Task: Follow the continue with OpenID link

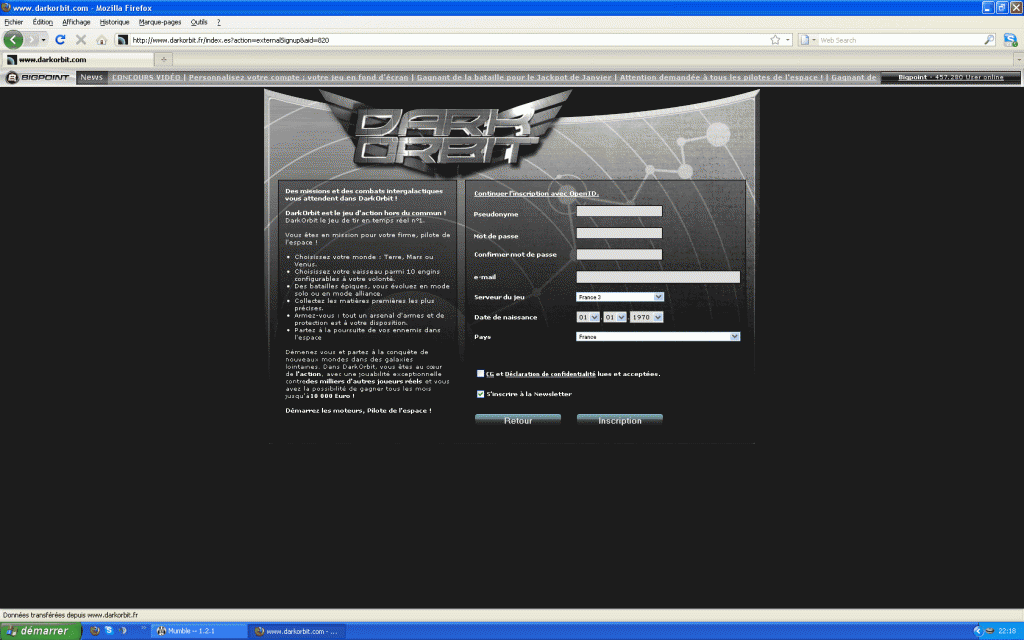Action: (536, 193)
